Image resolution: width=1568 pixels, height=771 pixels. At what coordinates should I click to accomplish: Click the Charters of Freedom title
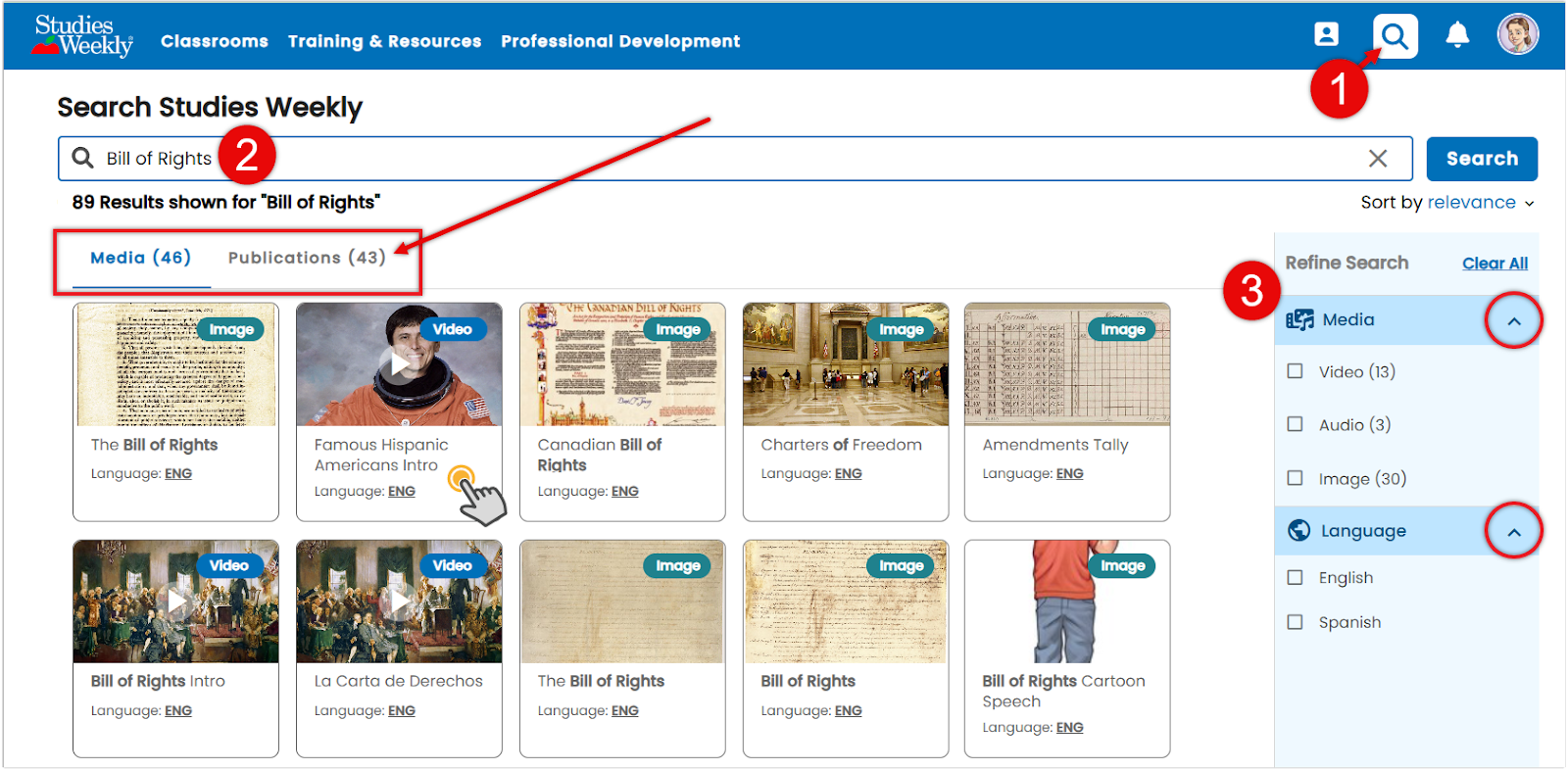click(x=842, y=445)
